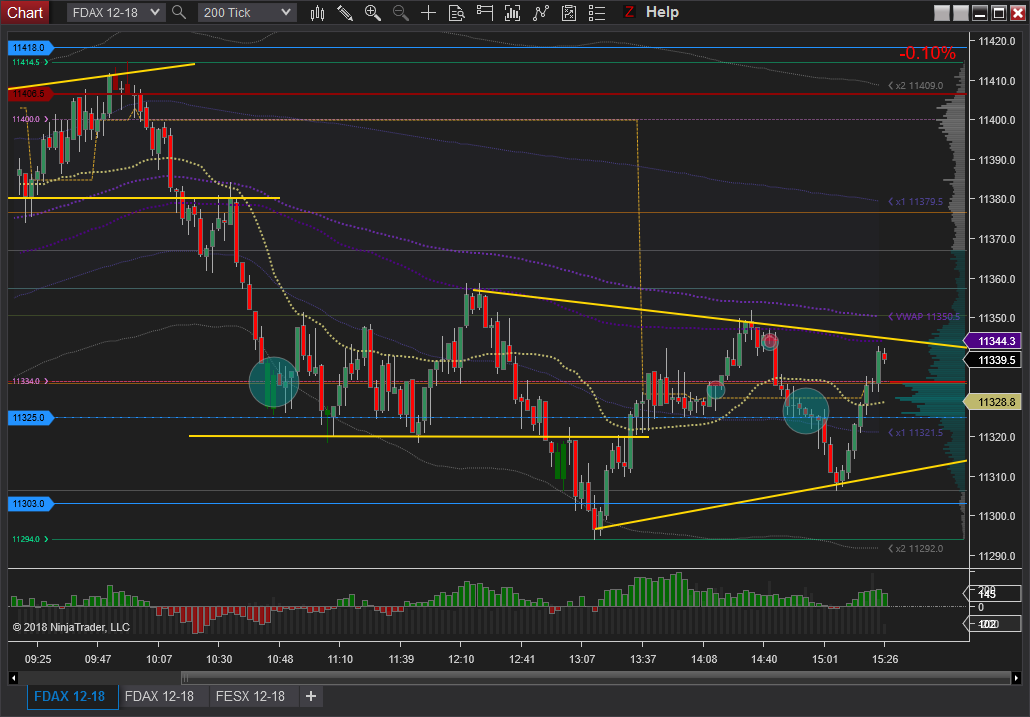Click the x1 11379.5 band label
The width and height of the screenshot is (1030, 717).
tap(915, 202)
